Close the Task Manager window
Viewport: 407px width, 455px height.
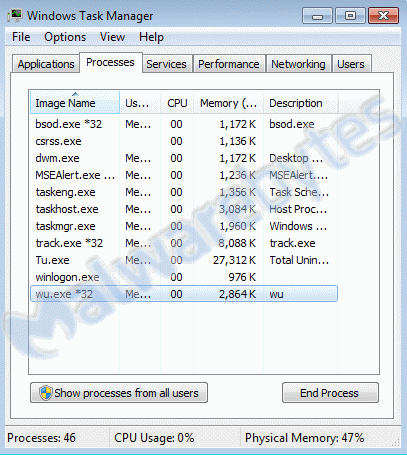point(383,16)
